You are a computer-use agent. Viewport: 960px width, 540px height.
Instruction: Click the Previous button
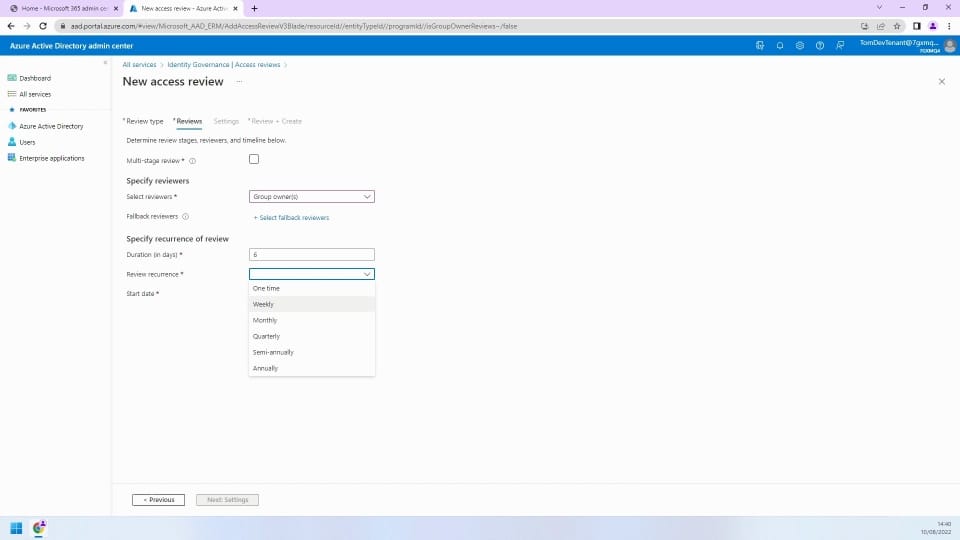[159, 500]
